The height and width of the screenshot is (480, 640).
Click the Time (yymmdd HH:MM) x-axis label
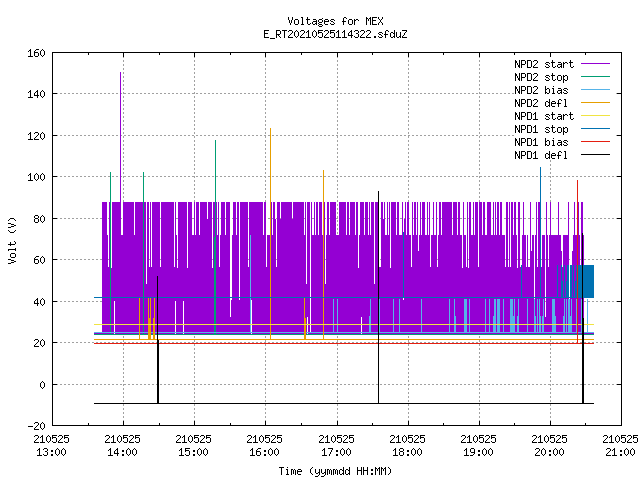point(335,471)
